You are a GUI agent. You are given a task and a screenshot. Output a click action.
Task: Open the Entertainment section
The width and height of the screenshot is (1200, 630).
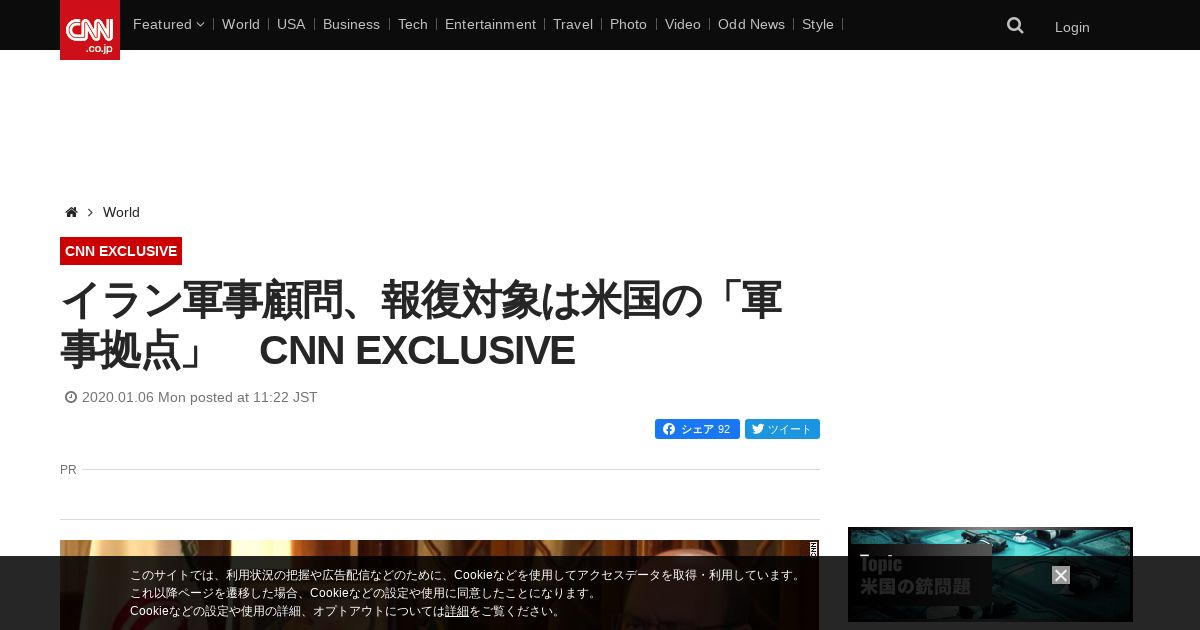[x=490, y=24]
